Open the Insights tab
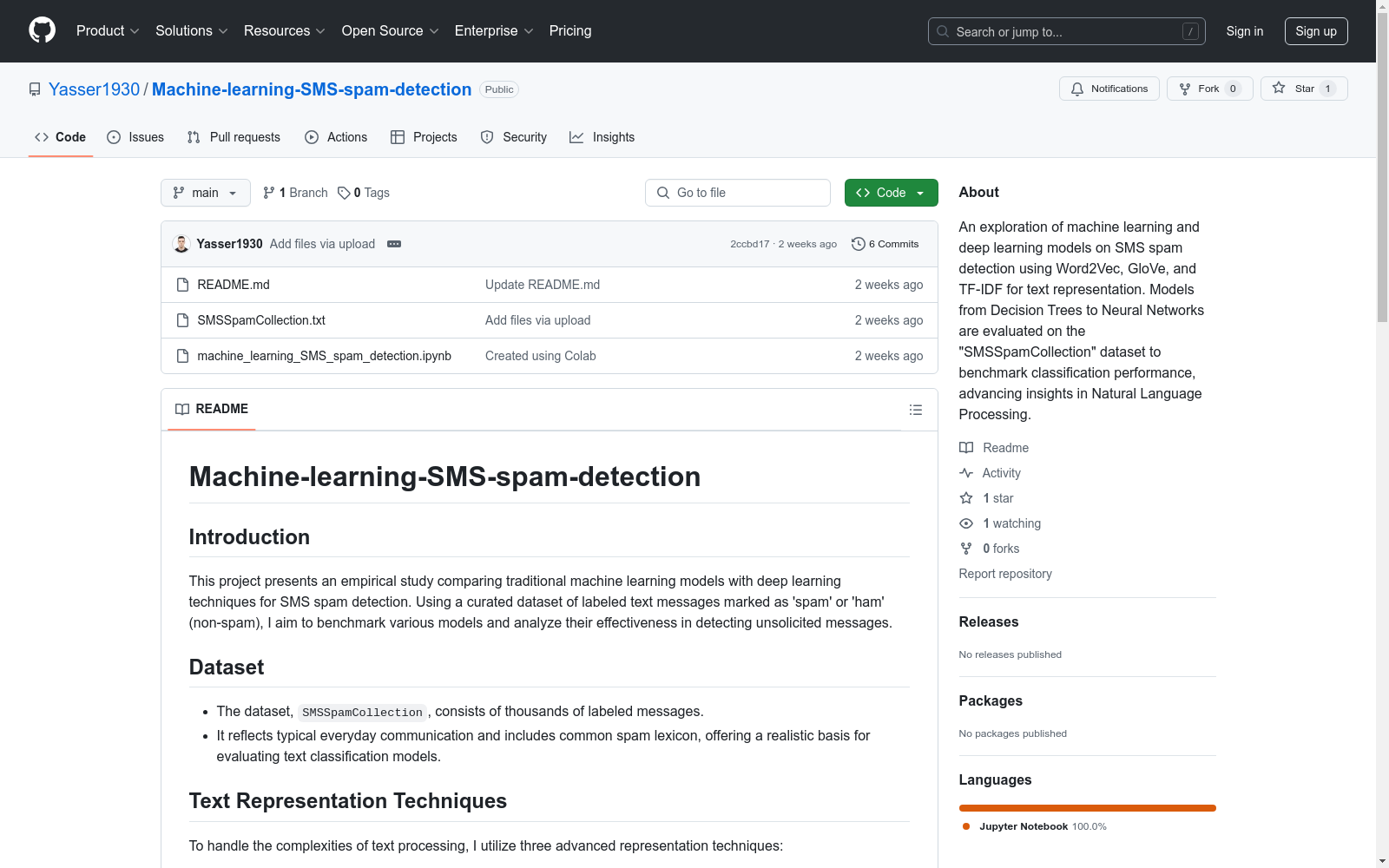Screen dimensions: 1389x868 tap(602, 137)
